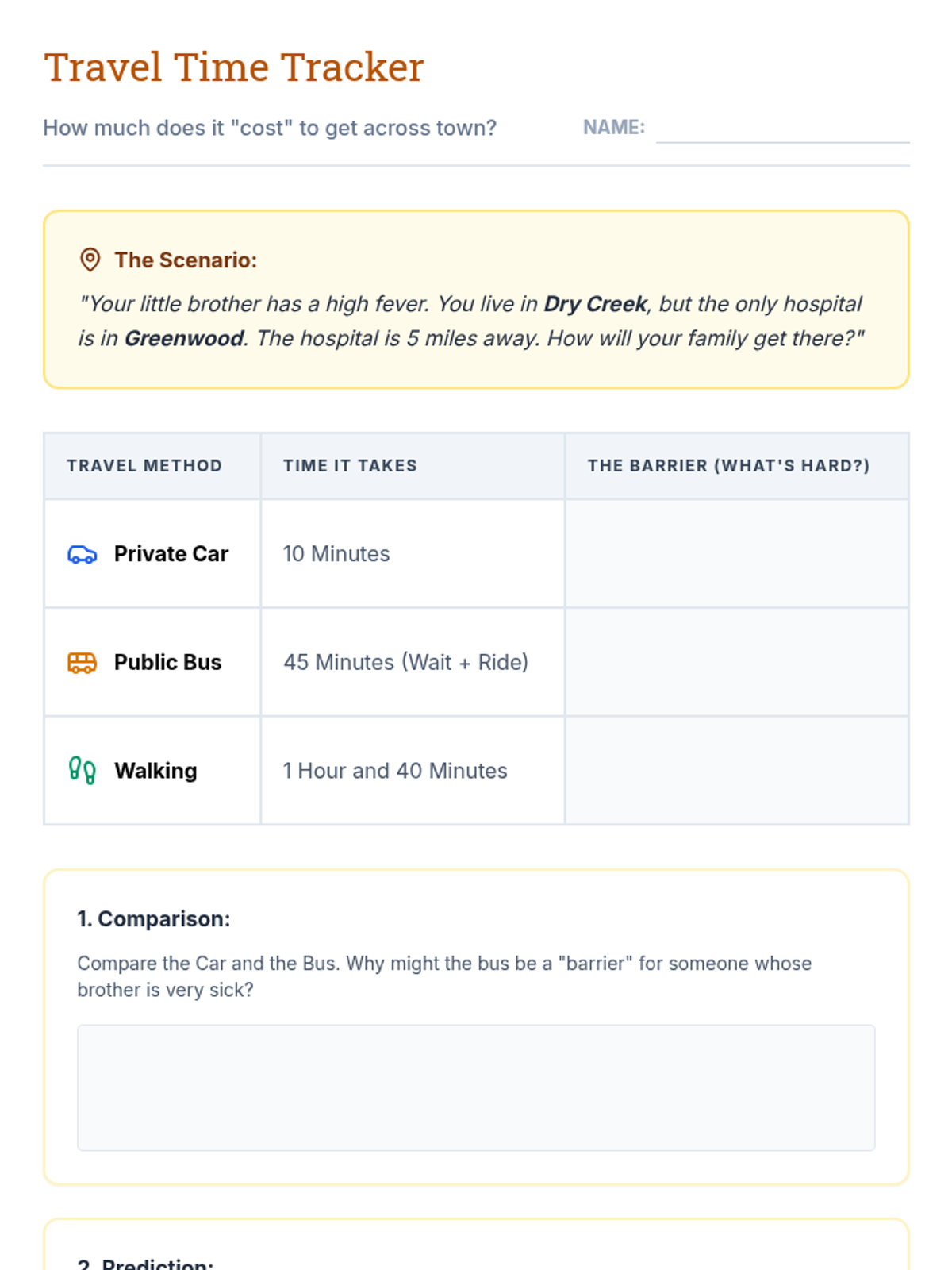The image size is (952, 1270).
Task: Click the blue car icon
Action: [x=83, y=554]
